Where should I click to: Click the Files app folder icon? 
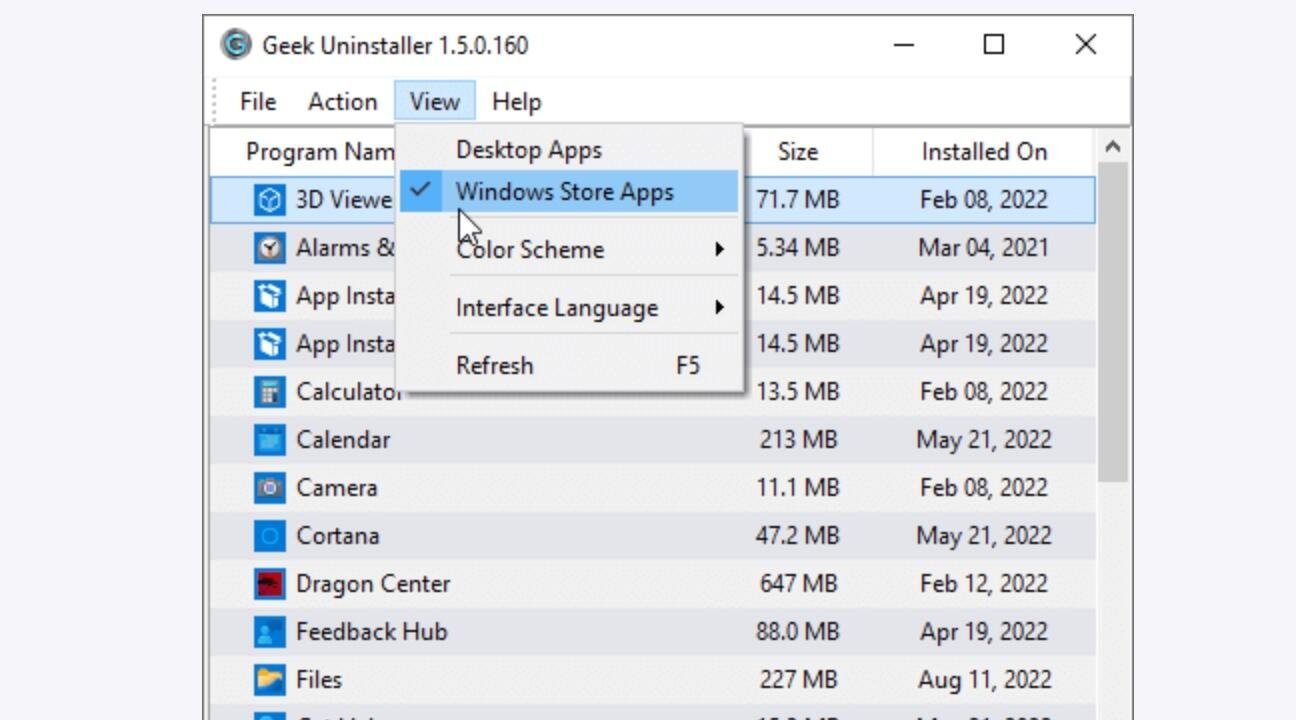click(269, 680)
